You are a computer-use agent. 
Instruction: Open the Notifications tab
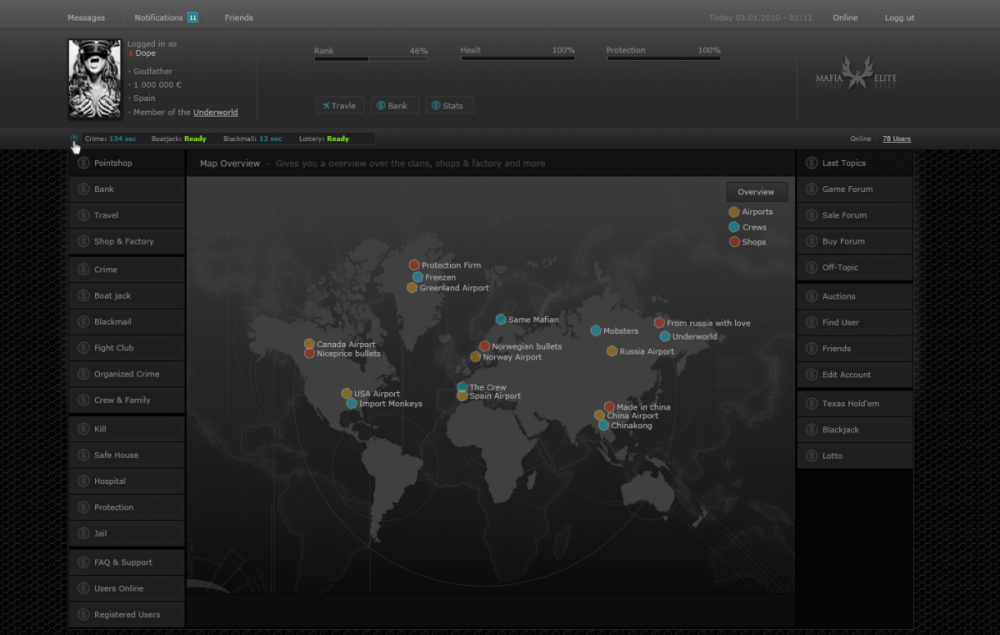point(166,18)
